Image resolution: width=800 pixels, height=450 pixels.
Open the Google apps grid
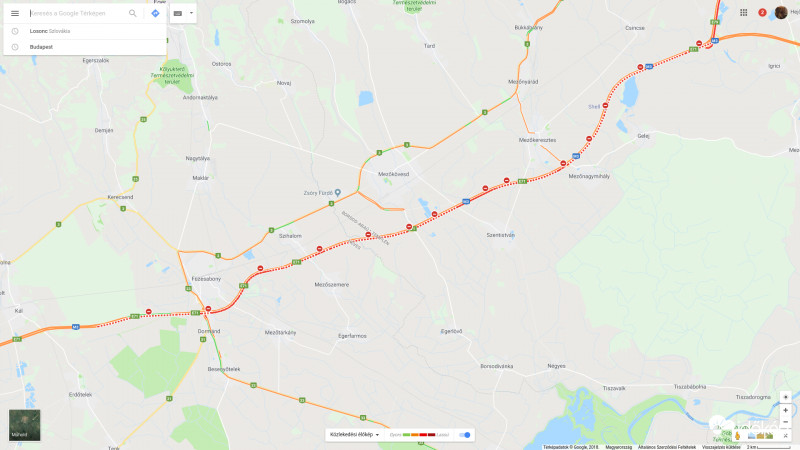tap(743, 12)
